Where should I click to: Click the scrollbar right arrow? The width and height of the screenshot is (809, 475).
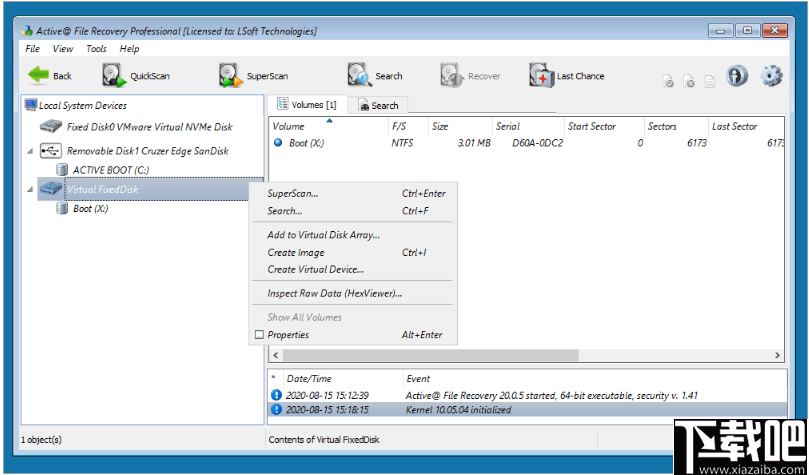coord(777,355)
